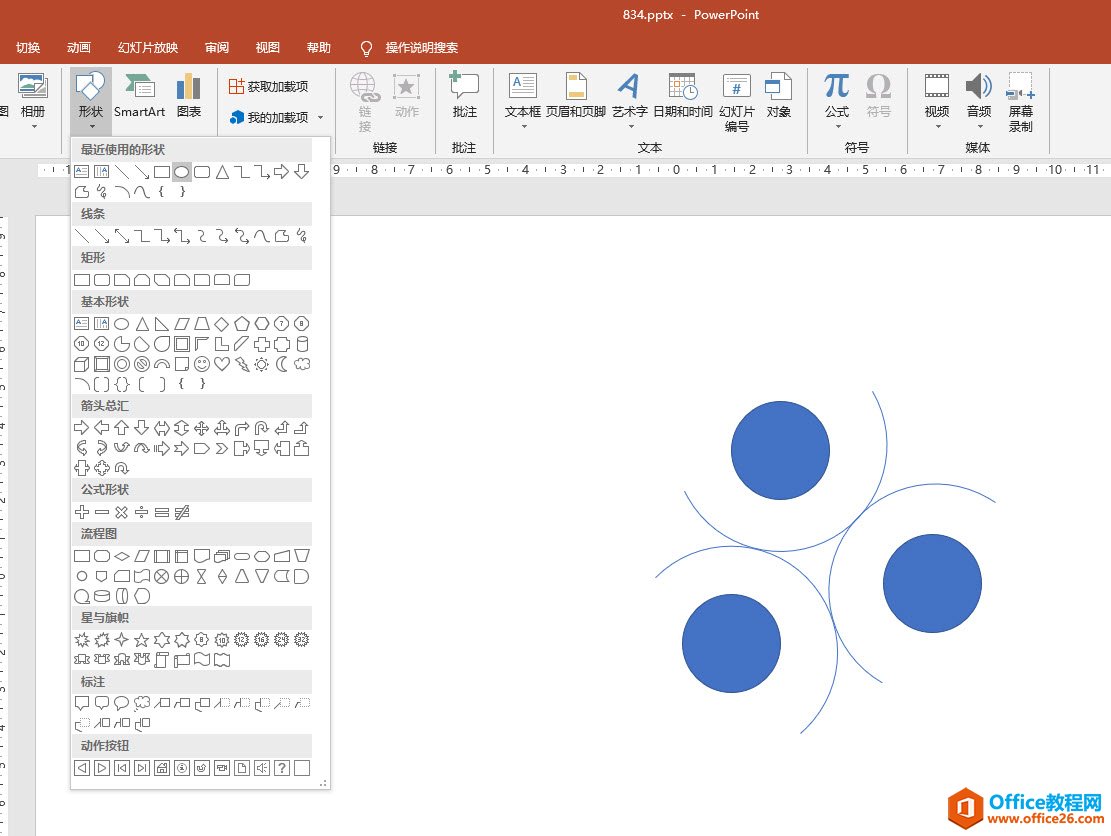
Task: Open the 视图 ribbon tab
Action: pyautogui.click(x=267, y=48)
